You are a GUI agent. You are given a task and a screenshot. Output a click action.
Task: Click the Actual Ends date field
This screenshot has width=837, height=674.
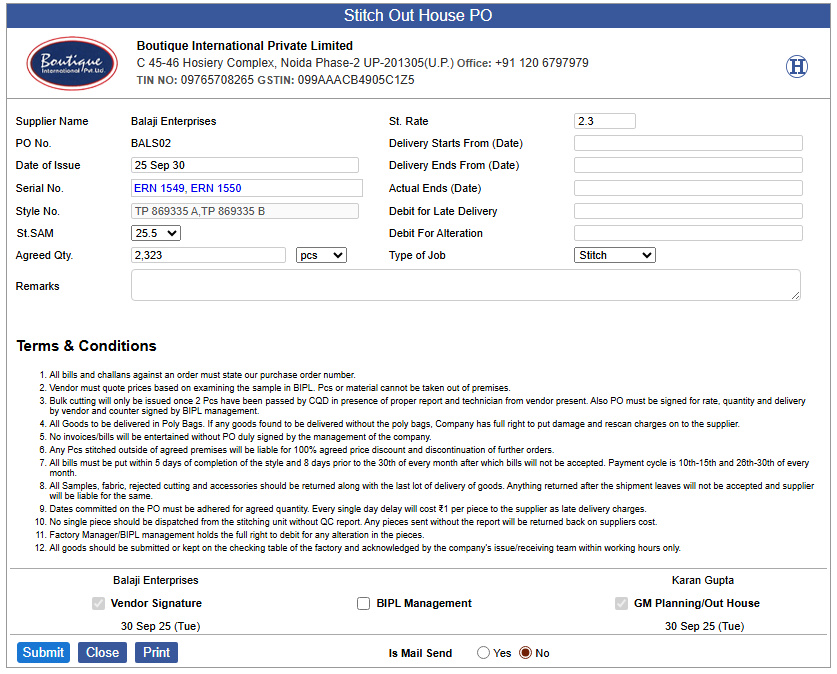point(688,188)
